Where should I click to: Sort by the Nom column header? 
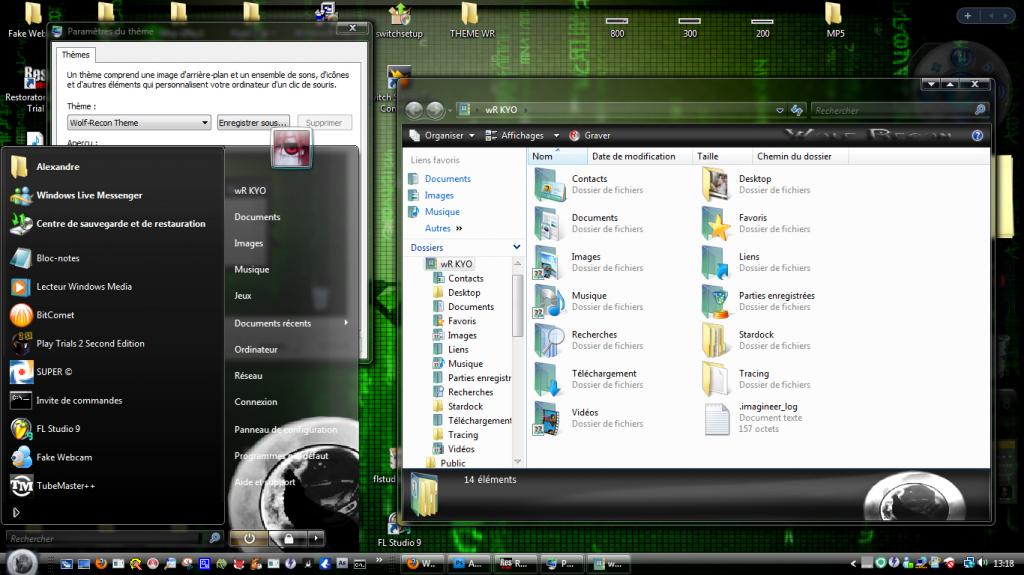click(556, 156)
